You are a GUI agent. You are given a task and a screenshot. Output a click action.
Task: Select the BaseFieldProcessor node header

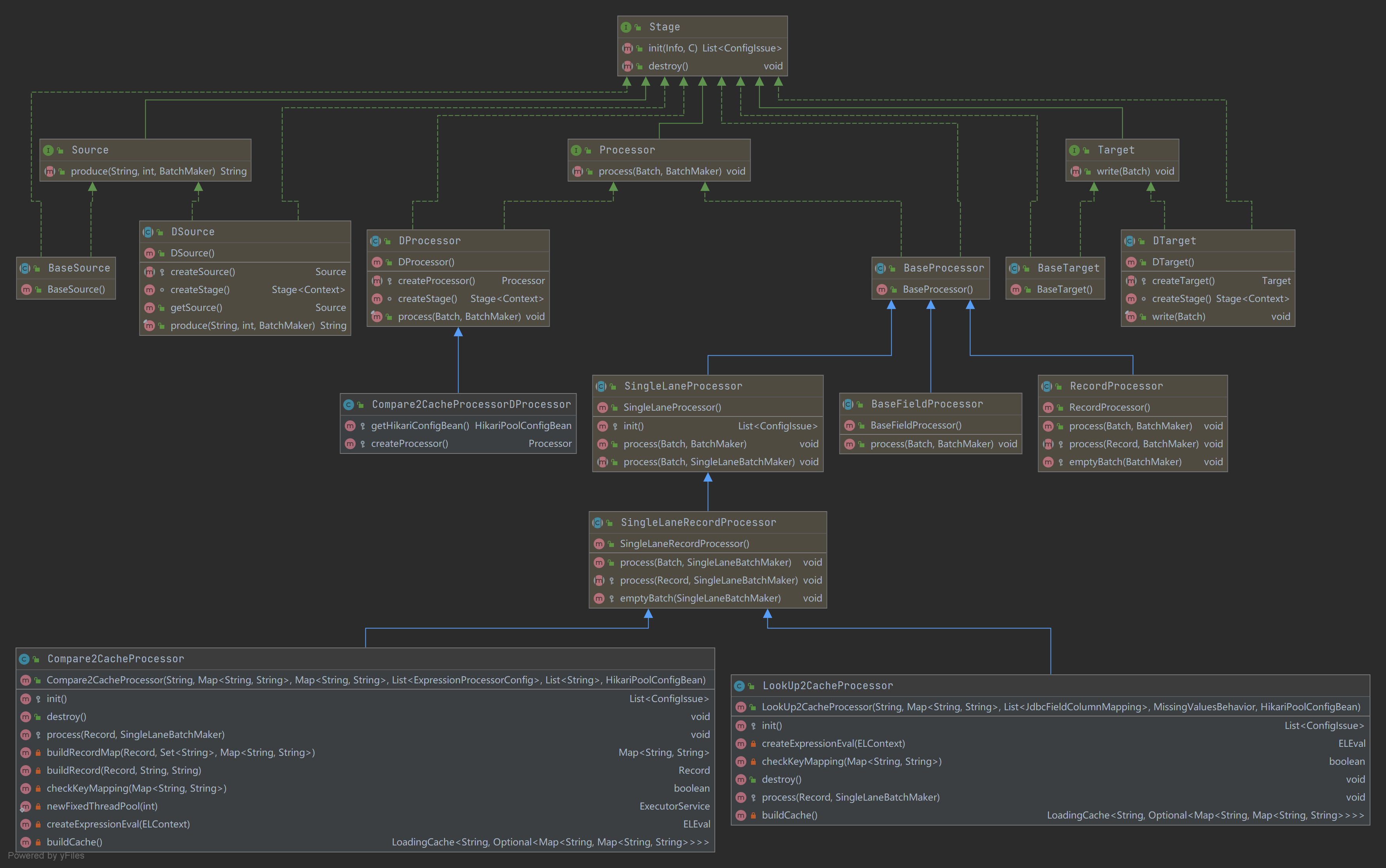pos(927,404)
